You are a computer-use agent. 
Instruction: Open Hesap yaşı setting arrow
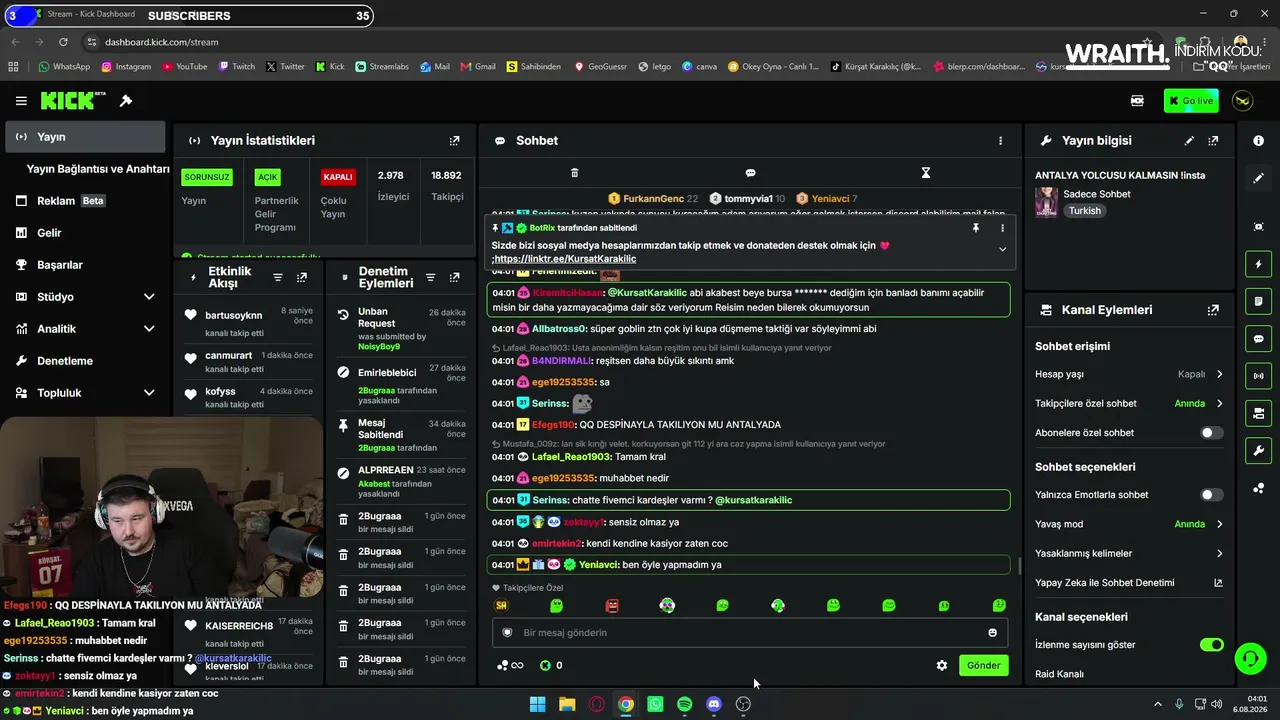[x=1219, y=374]
